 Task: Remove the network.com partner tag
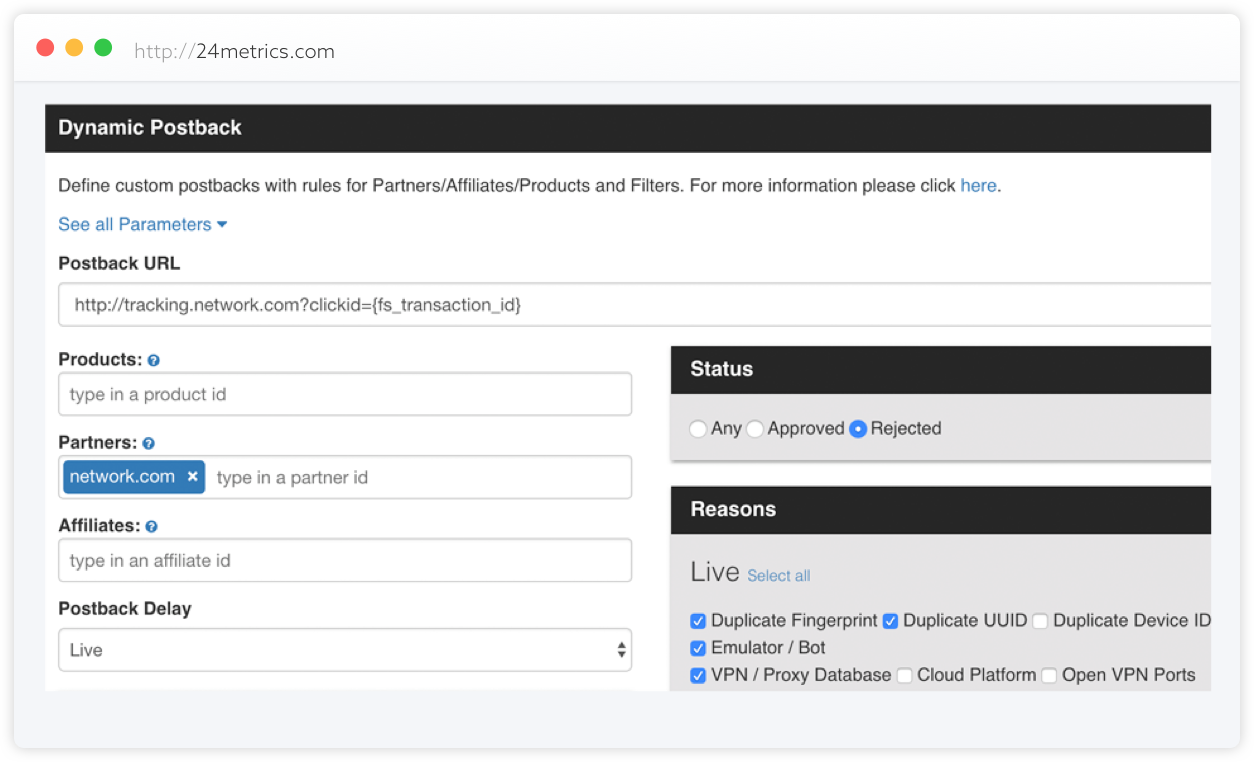coord(193,477)
